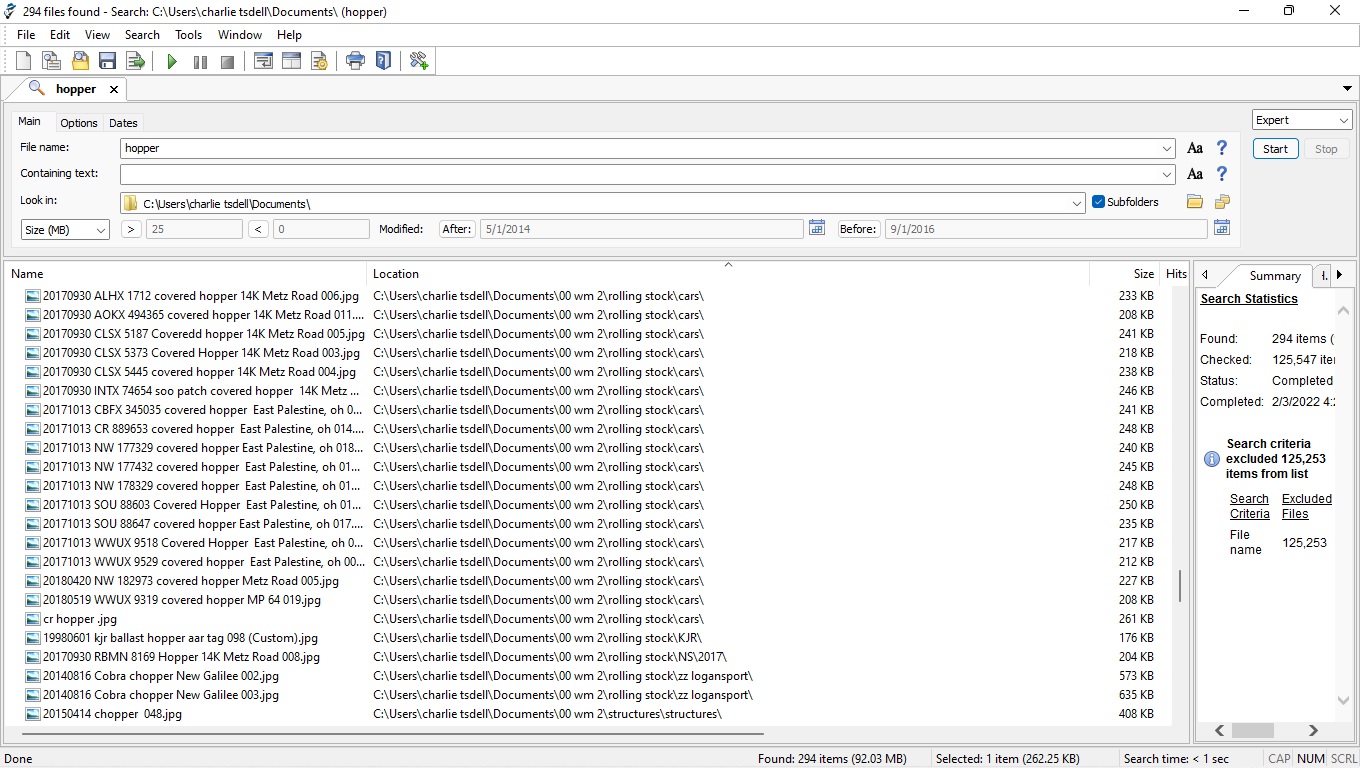Viewport: 1360px width, 768px height.
Task: Toggle the After modified date button
Action: point(456,229)
